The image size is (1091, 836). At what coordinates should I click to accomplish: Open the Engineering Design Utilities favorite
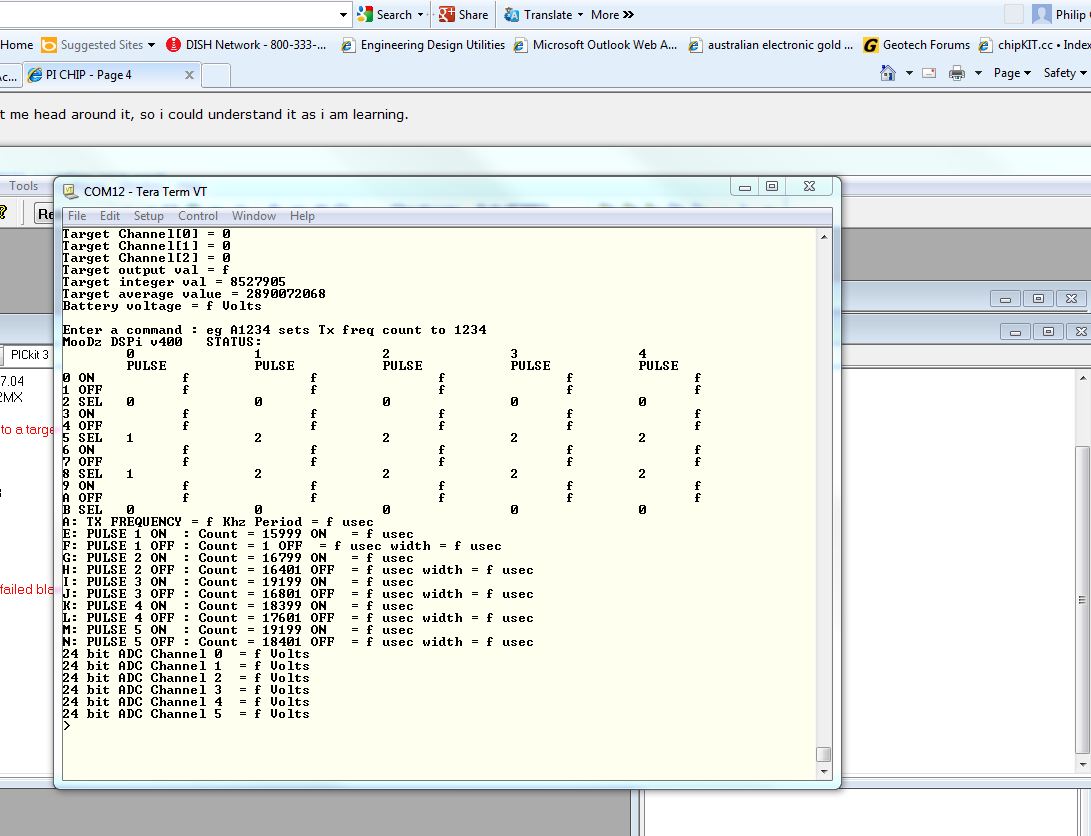pos(423,45)
